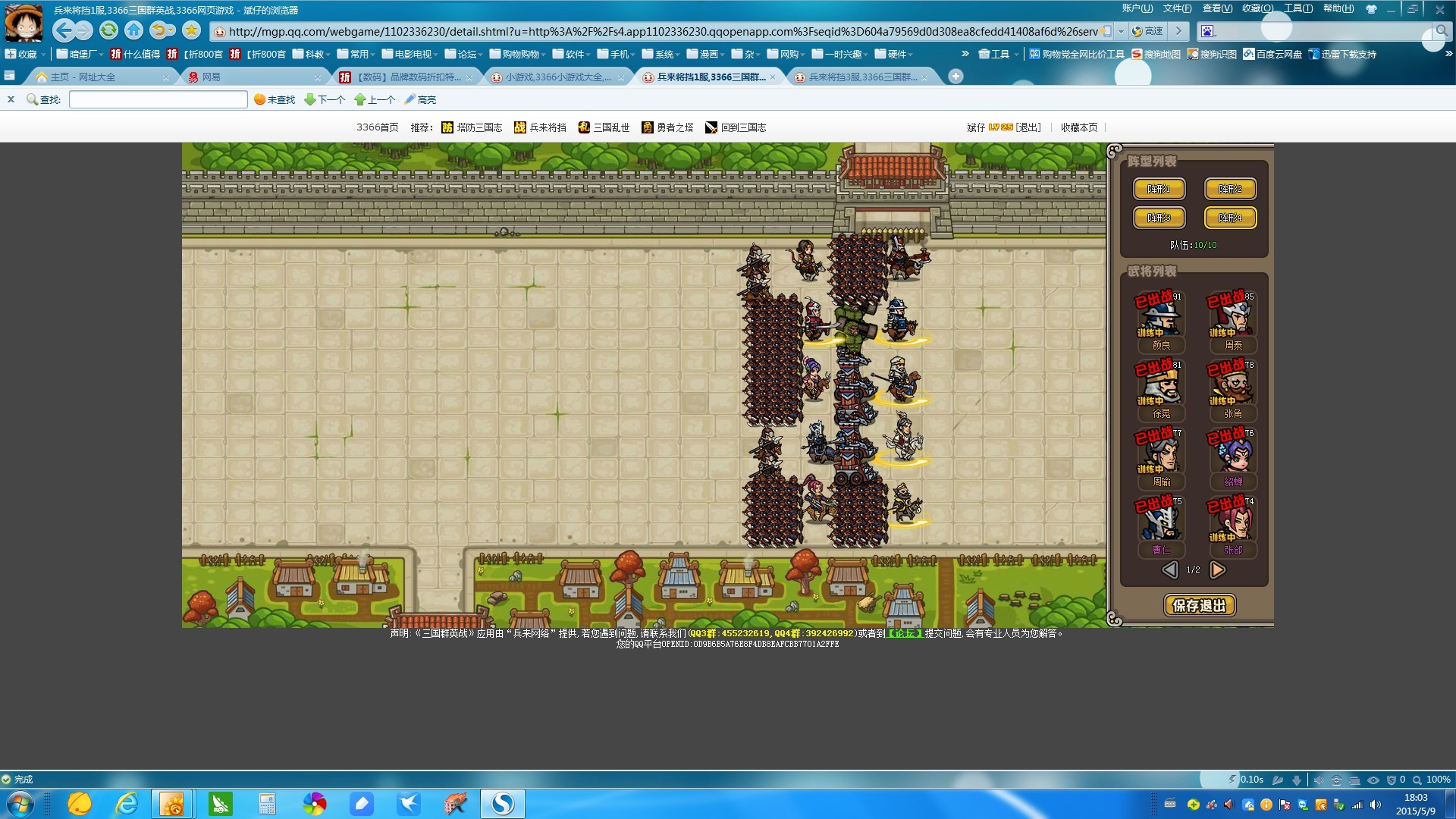Close the find bar with the X icon

(11, 99)
